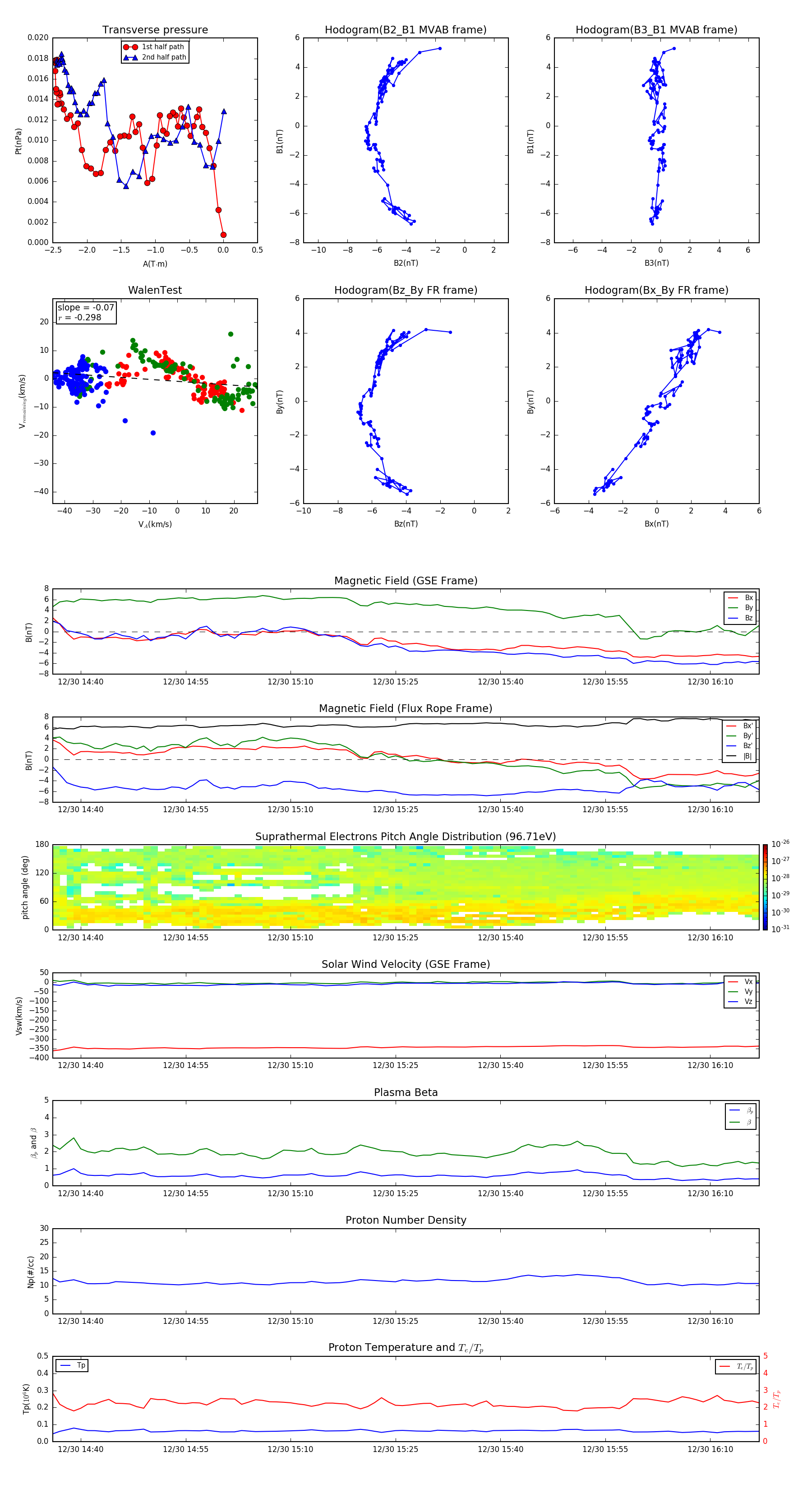Click the 'Tp' legend entry in temperature panel
The height and width of the screenshot is (1489, 812).
click(x=72, y=1366)
